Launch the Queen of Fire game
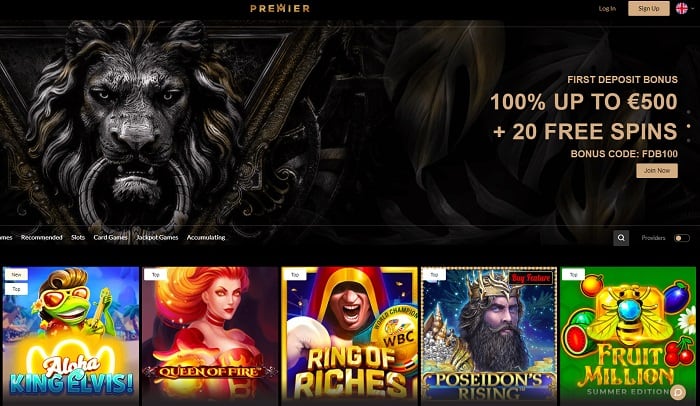The width and height of the screenshot is (700, 406). click(x=210, y=336)
